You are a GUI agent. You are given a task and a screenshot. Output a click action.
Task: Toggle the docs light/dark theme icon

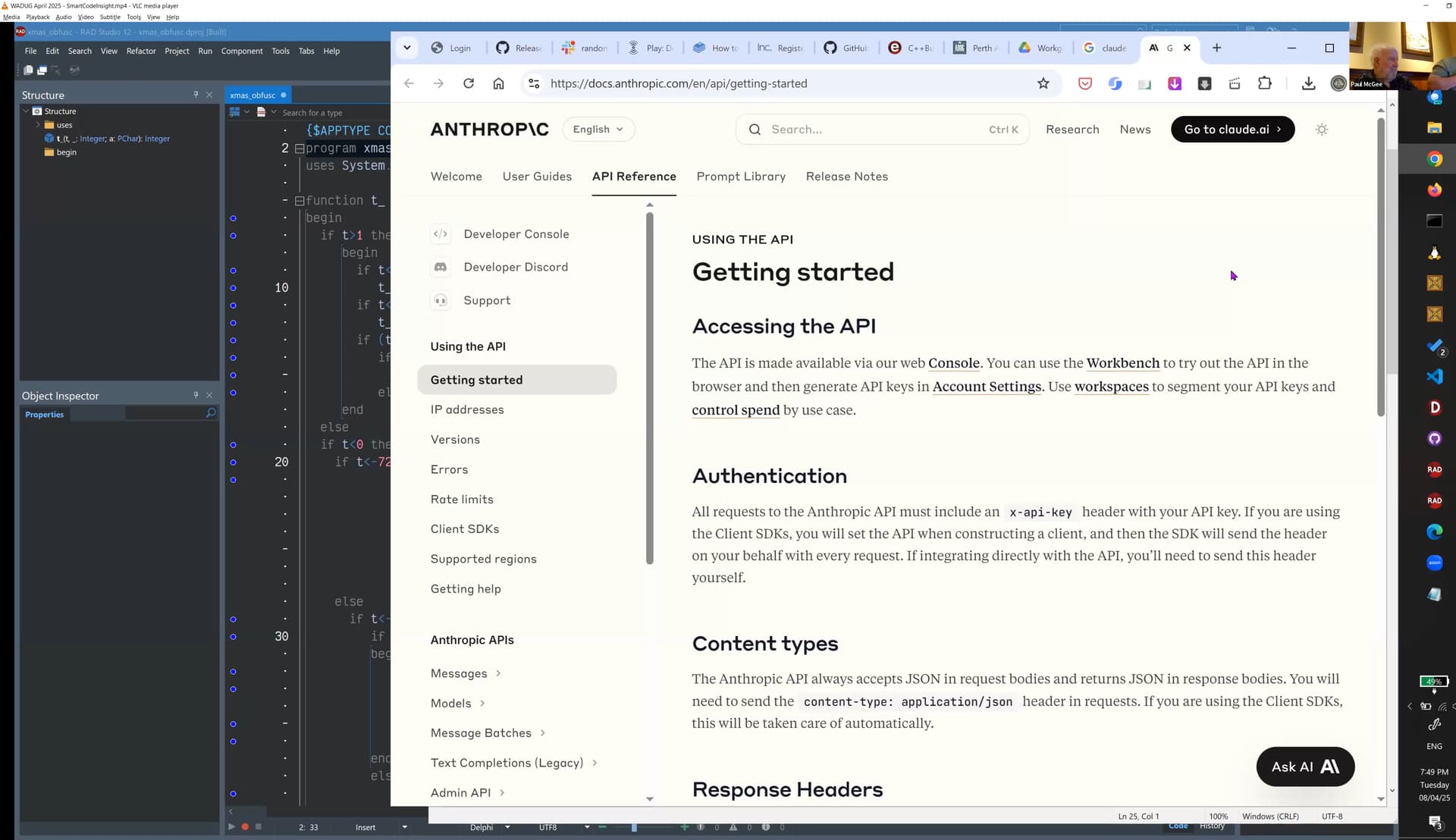[1322, 130]
